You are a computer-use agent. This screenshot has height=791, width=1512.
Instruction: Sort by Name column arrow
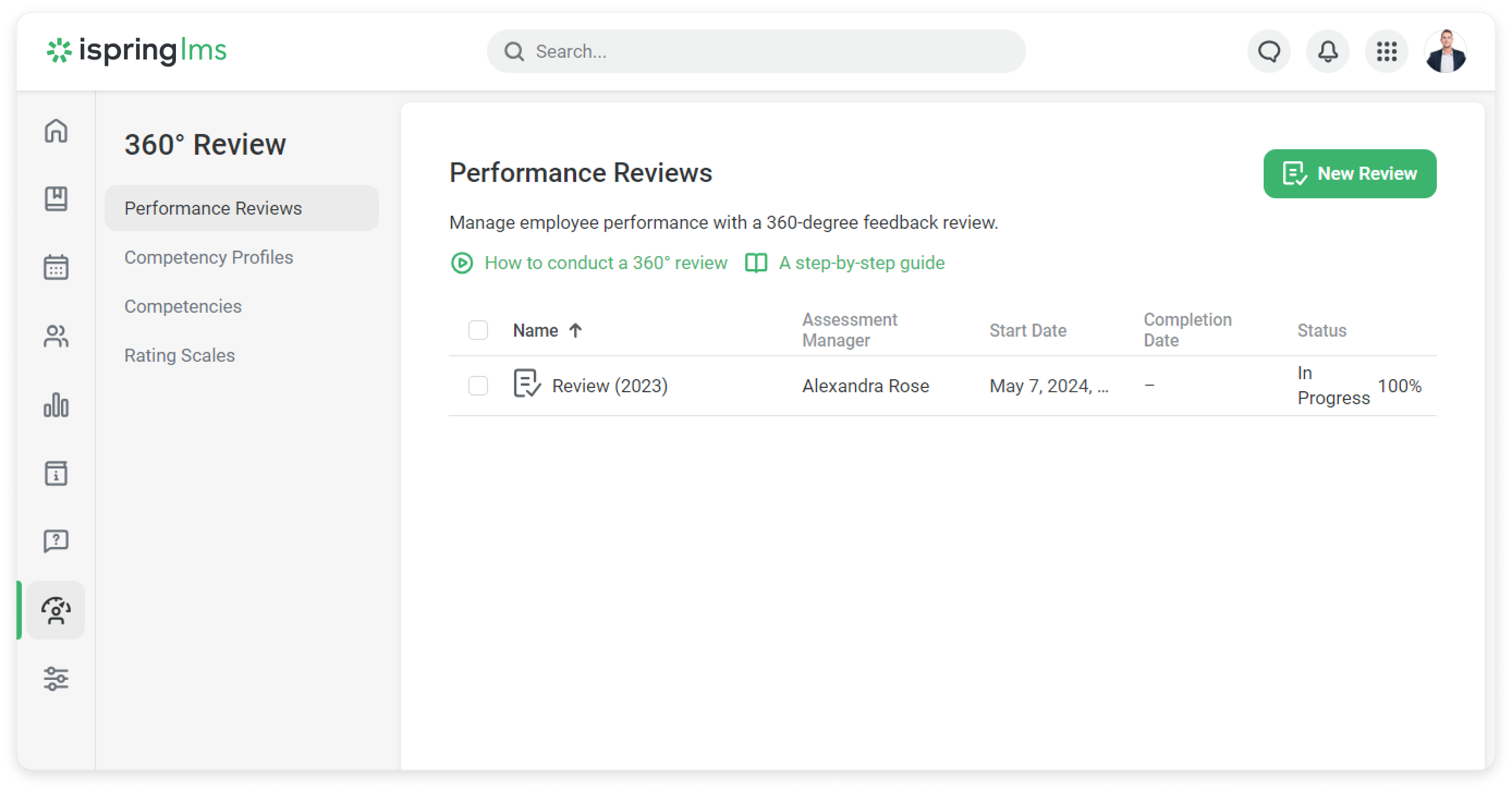[575, 331]
